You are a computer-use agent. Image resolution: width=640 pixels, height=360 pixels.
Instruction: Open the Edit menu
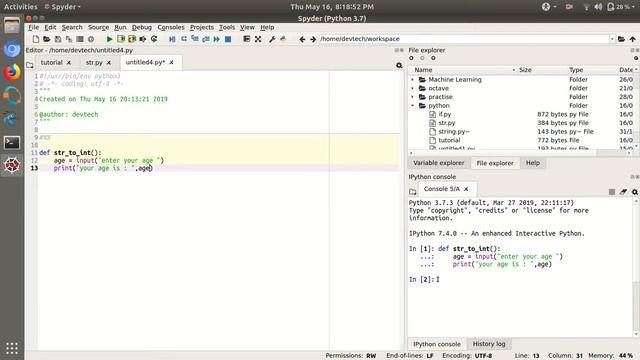tap(50, 27)
